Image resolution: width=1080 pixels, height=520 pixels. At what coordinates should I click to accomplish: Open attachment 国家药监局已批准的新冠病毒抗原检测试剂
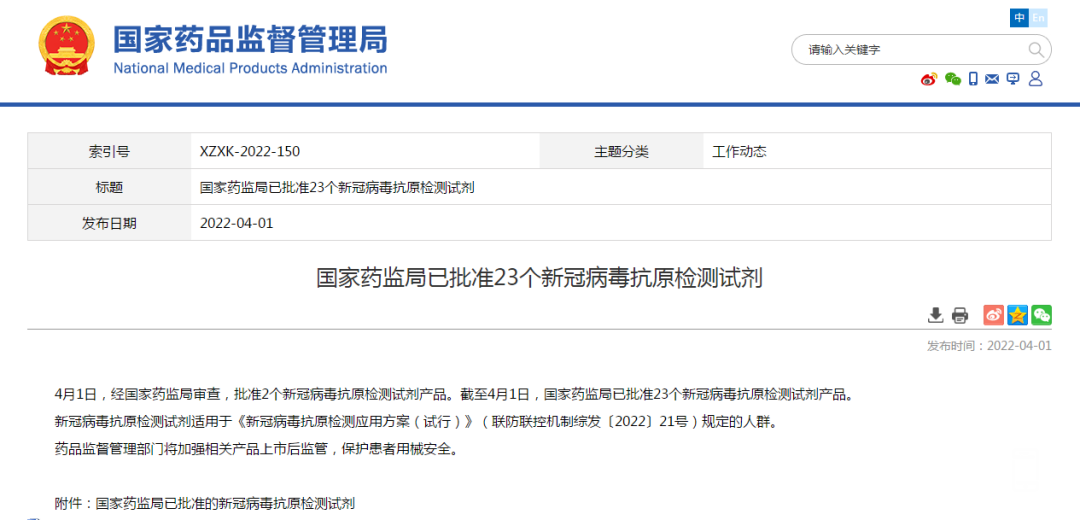point(225,503)
